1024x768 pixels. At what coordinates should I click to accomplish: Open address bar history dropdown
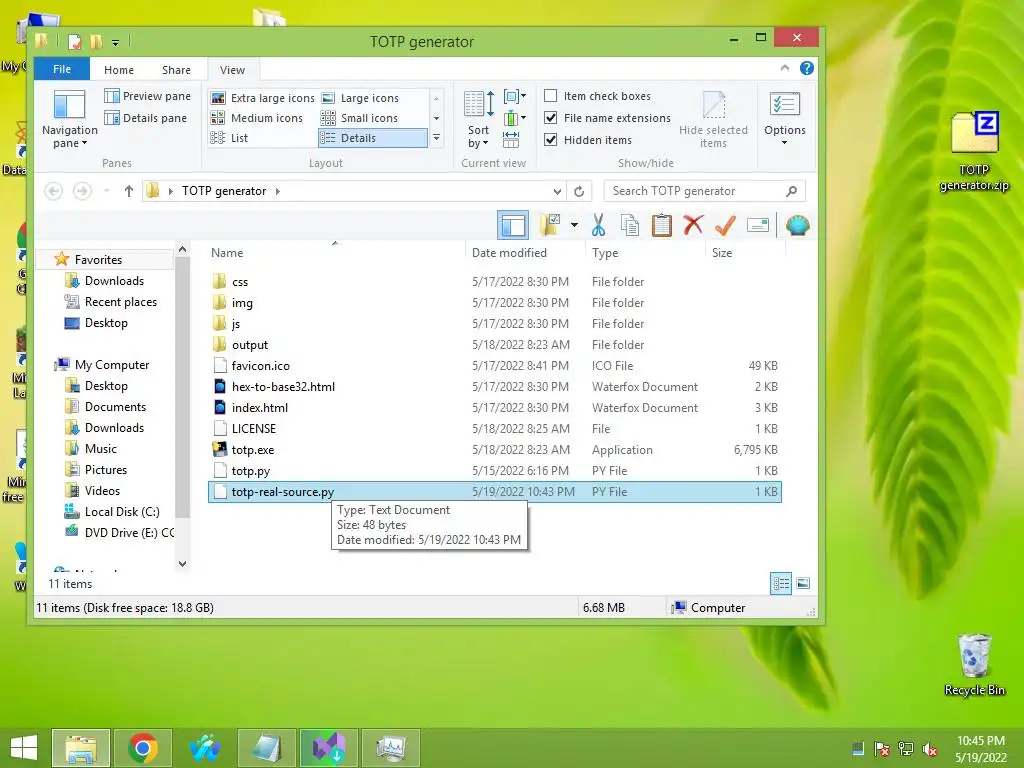[x=557, y=191]
